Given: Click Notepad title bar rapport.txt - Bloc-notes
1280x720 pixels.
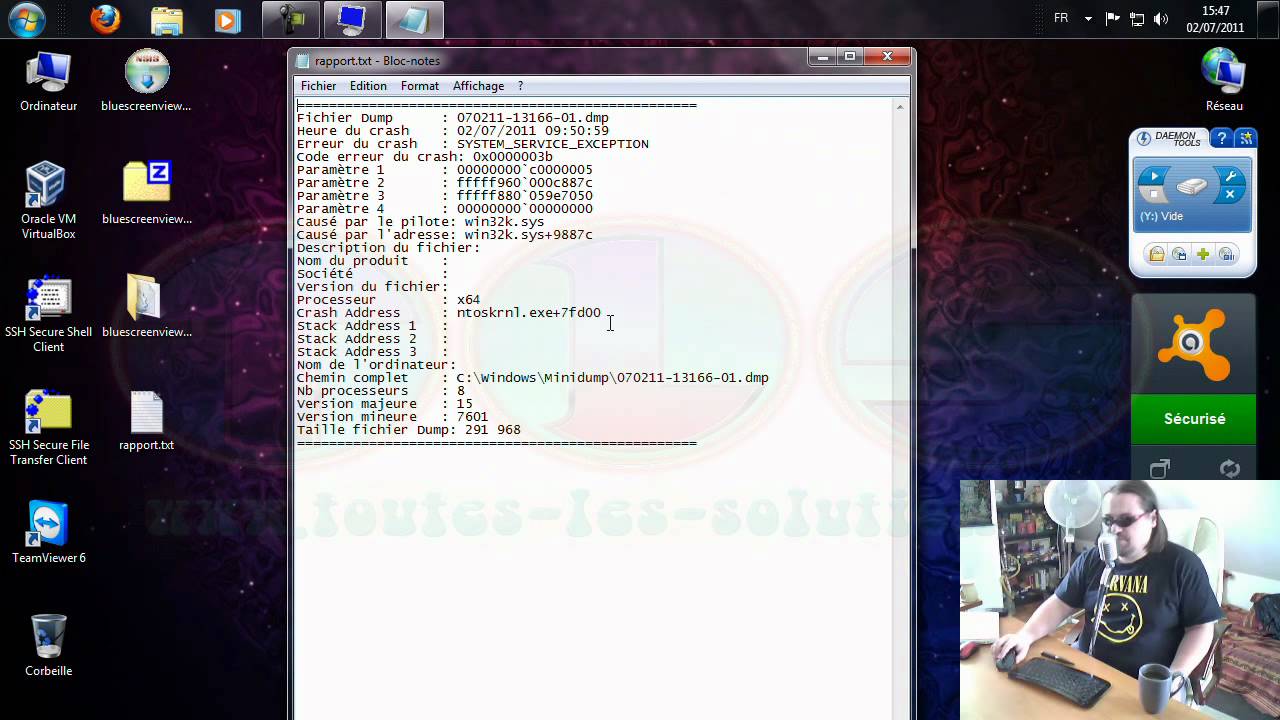Looking at the screenshot, I should [x=377, y=61].
